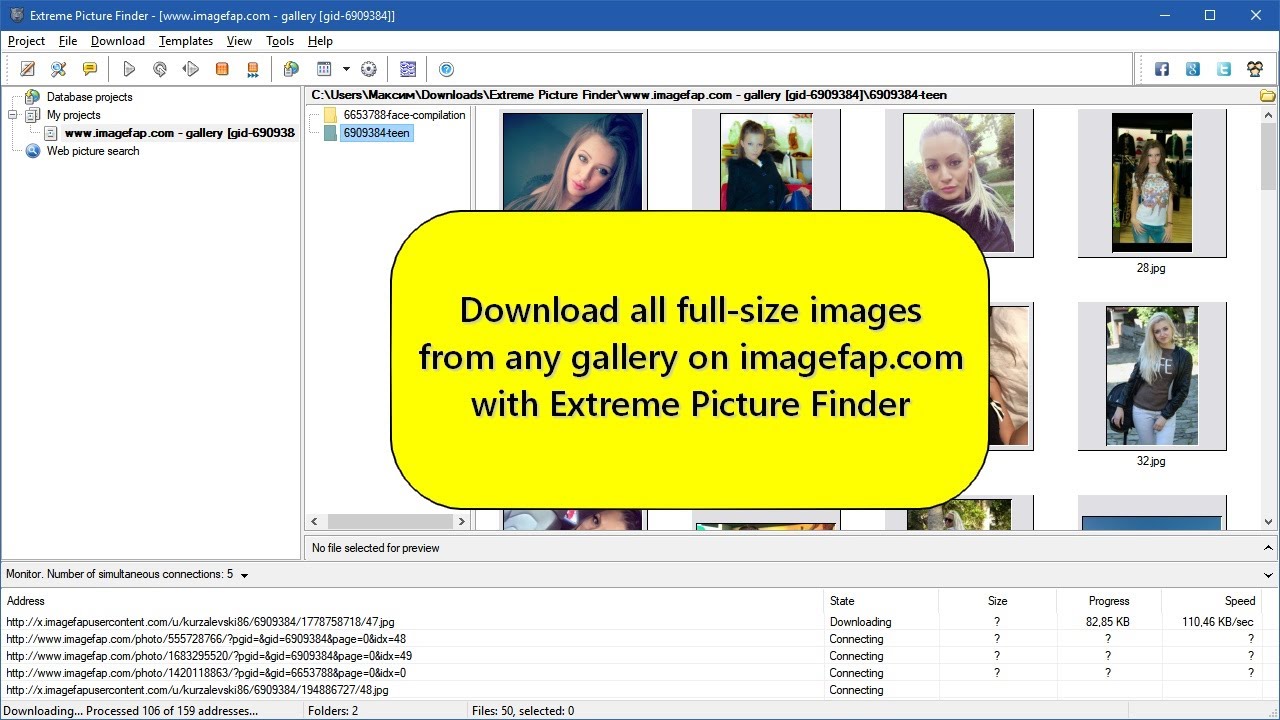This screenshot has width=1280, height=720.
Task: Click the stop-after-current orange icon
Action: coord(253,69)
